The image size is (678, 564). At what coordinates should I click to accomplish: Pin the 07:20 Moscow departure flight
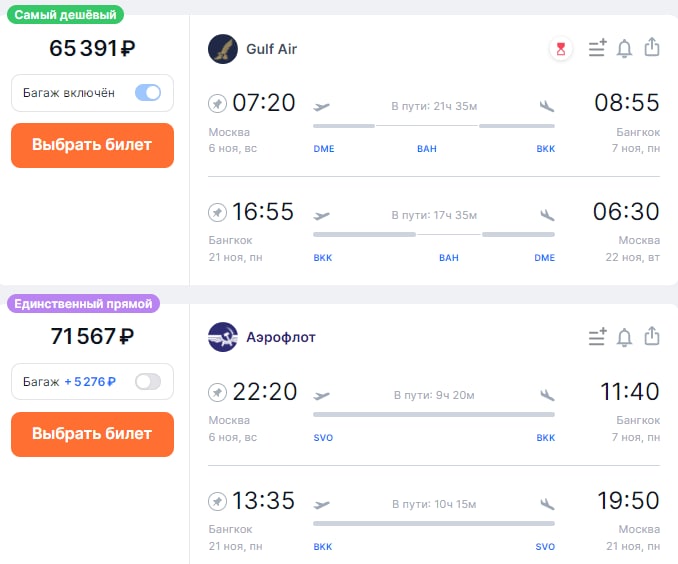tap(217, 103)
